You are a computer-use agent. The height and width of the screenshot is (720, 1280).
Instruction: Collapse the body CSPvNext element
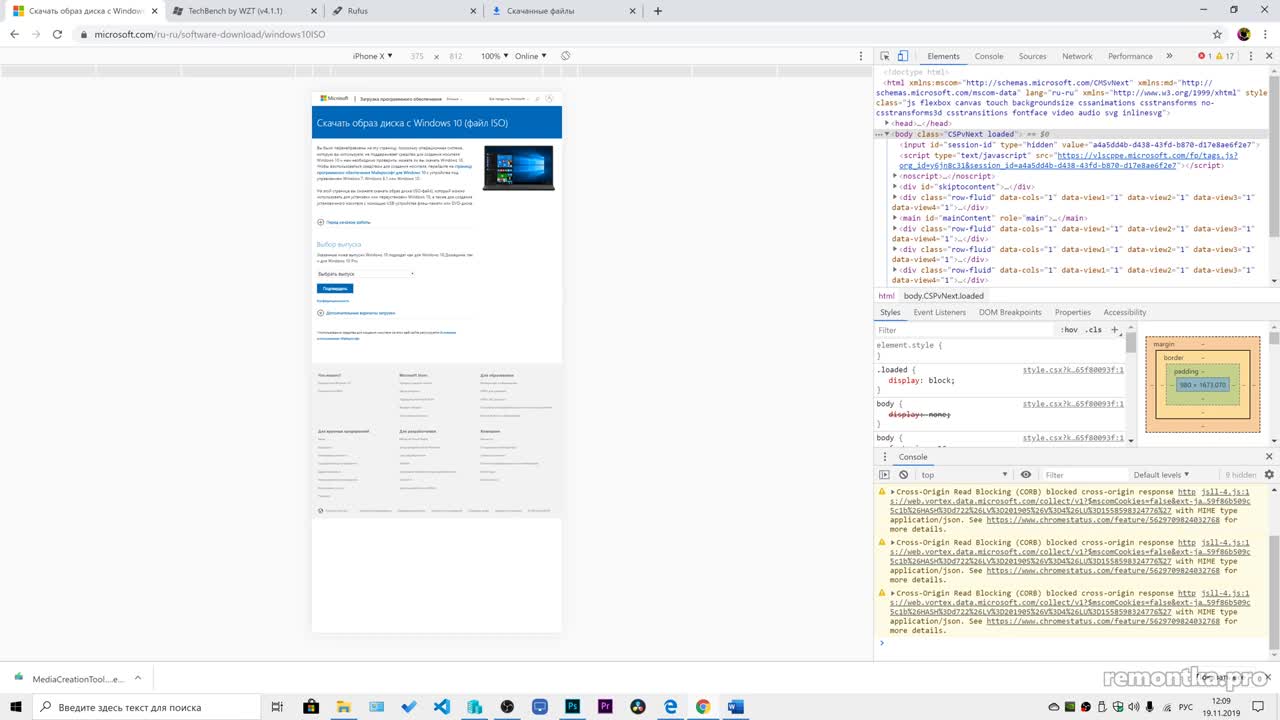pyautogui.click(x=888, y=134)
